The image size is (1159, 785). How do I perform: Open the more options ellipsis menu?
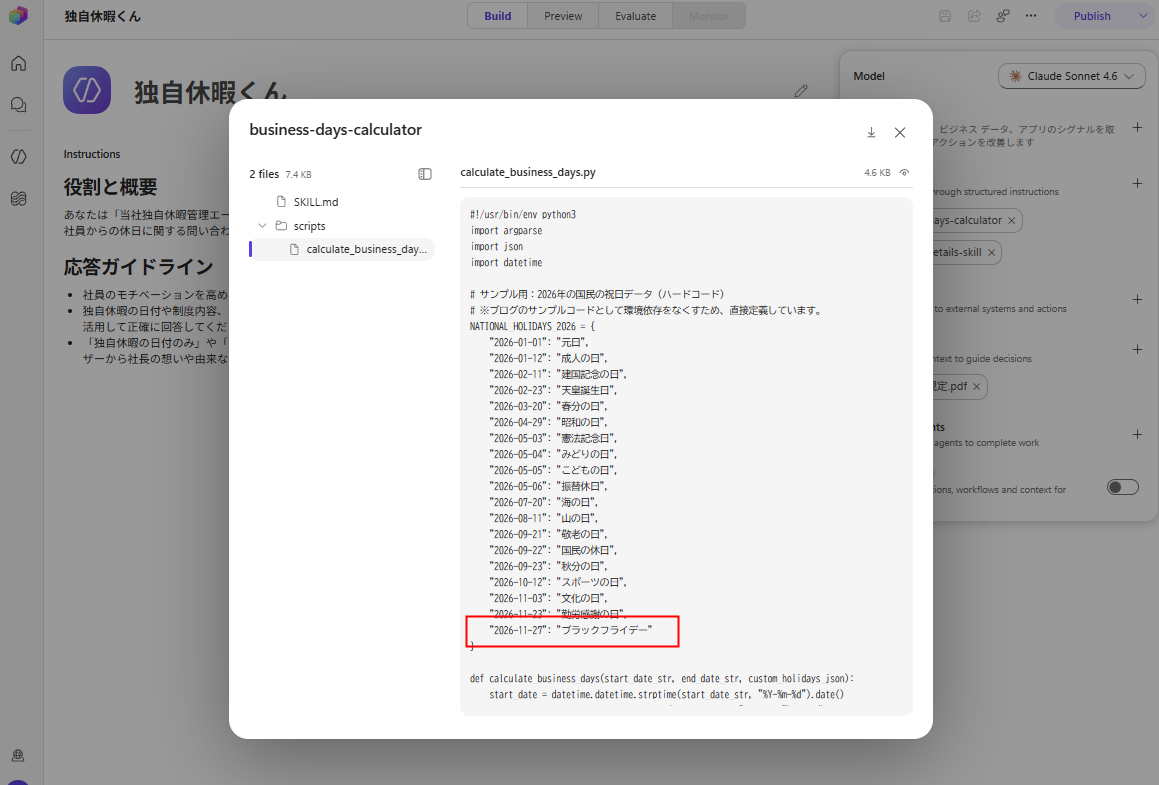pyautogui.click(x=1031, y=16)
